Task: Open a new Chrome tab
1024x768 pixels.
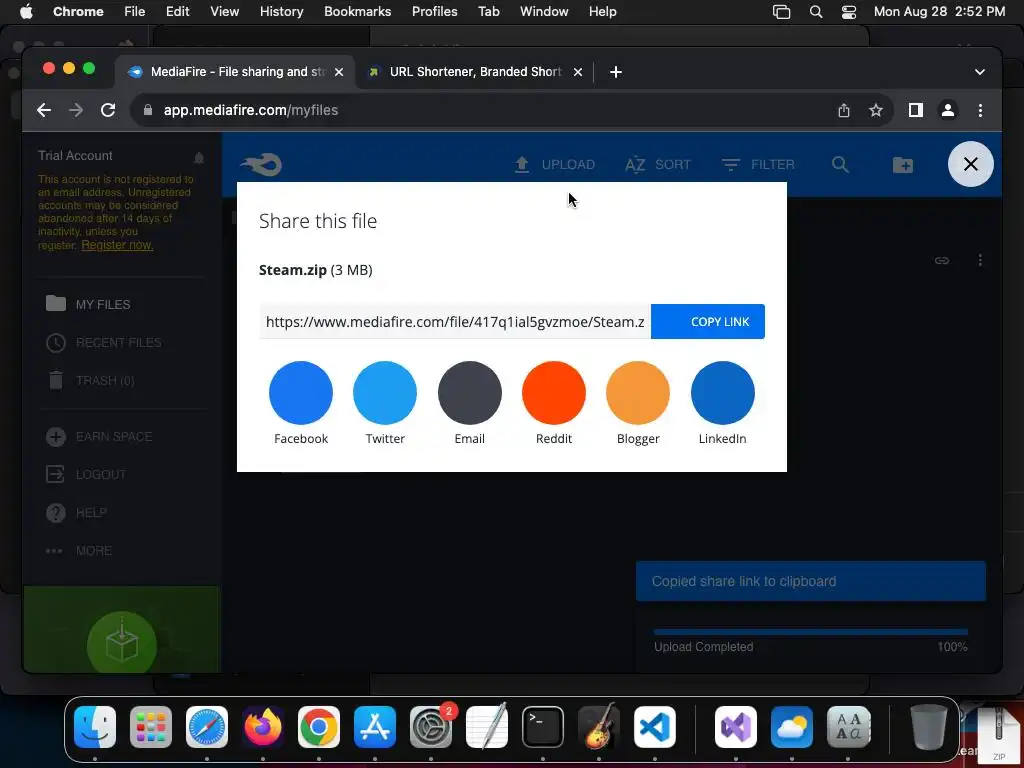Action: 615,72
